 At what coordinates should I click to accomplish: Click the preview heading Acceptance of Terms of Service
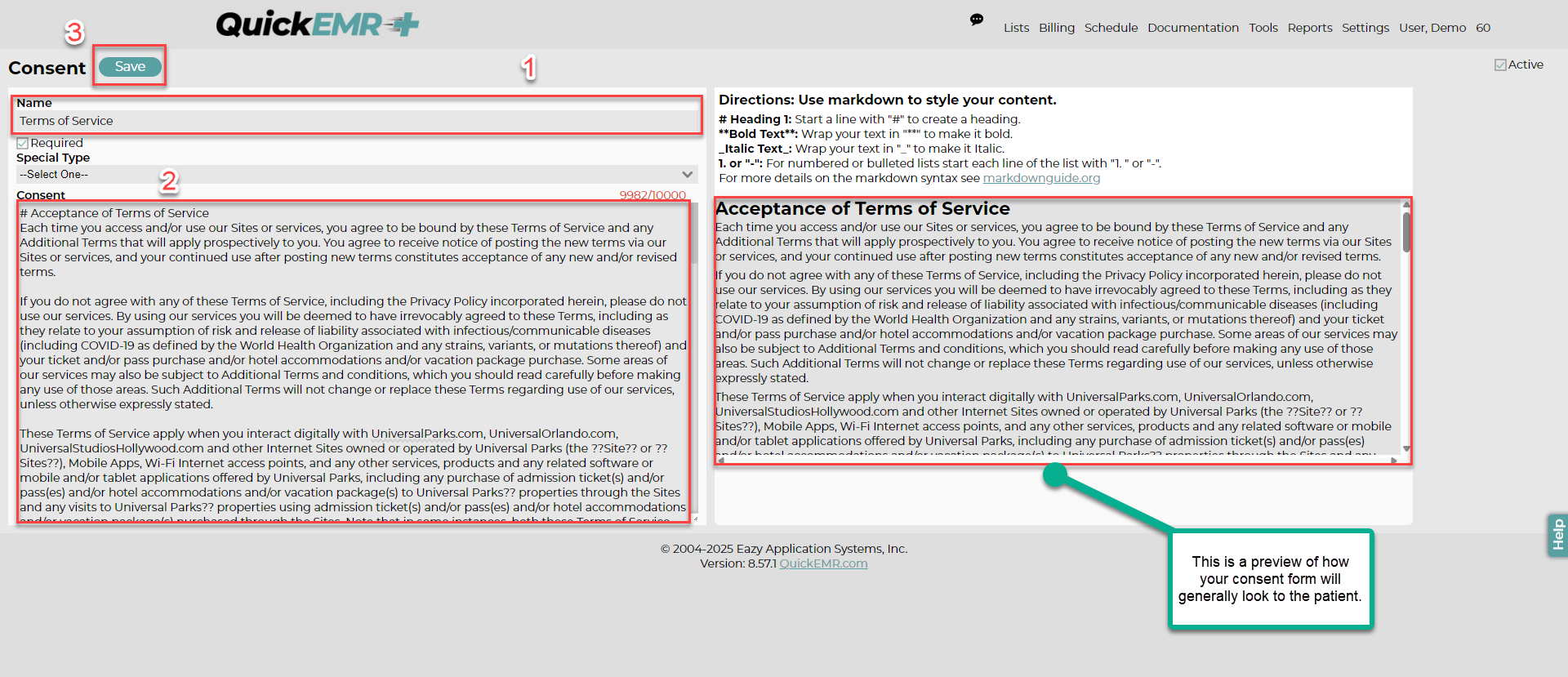pos(862,209)
